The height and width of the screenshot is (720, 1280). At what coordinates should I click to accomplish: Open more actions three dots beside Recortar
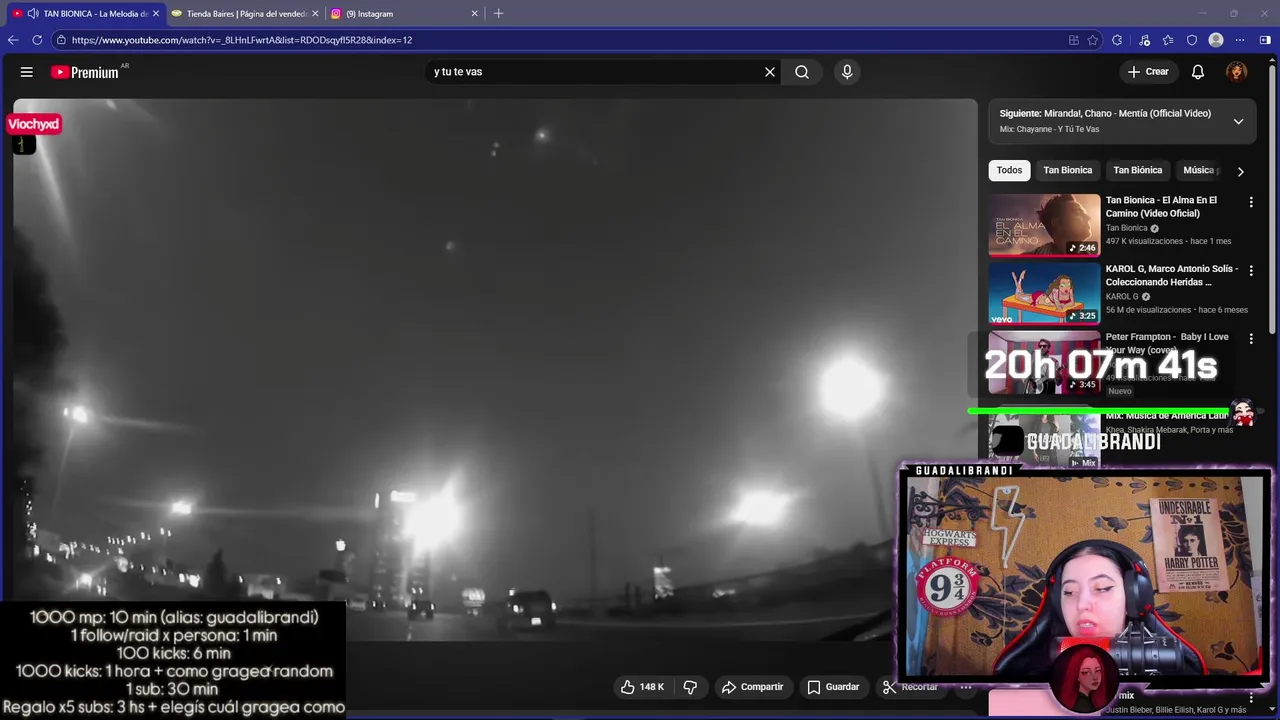coord(966,687)
